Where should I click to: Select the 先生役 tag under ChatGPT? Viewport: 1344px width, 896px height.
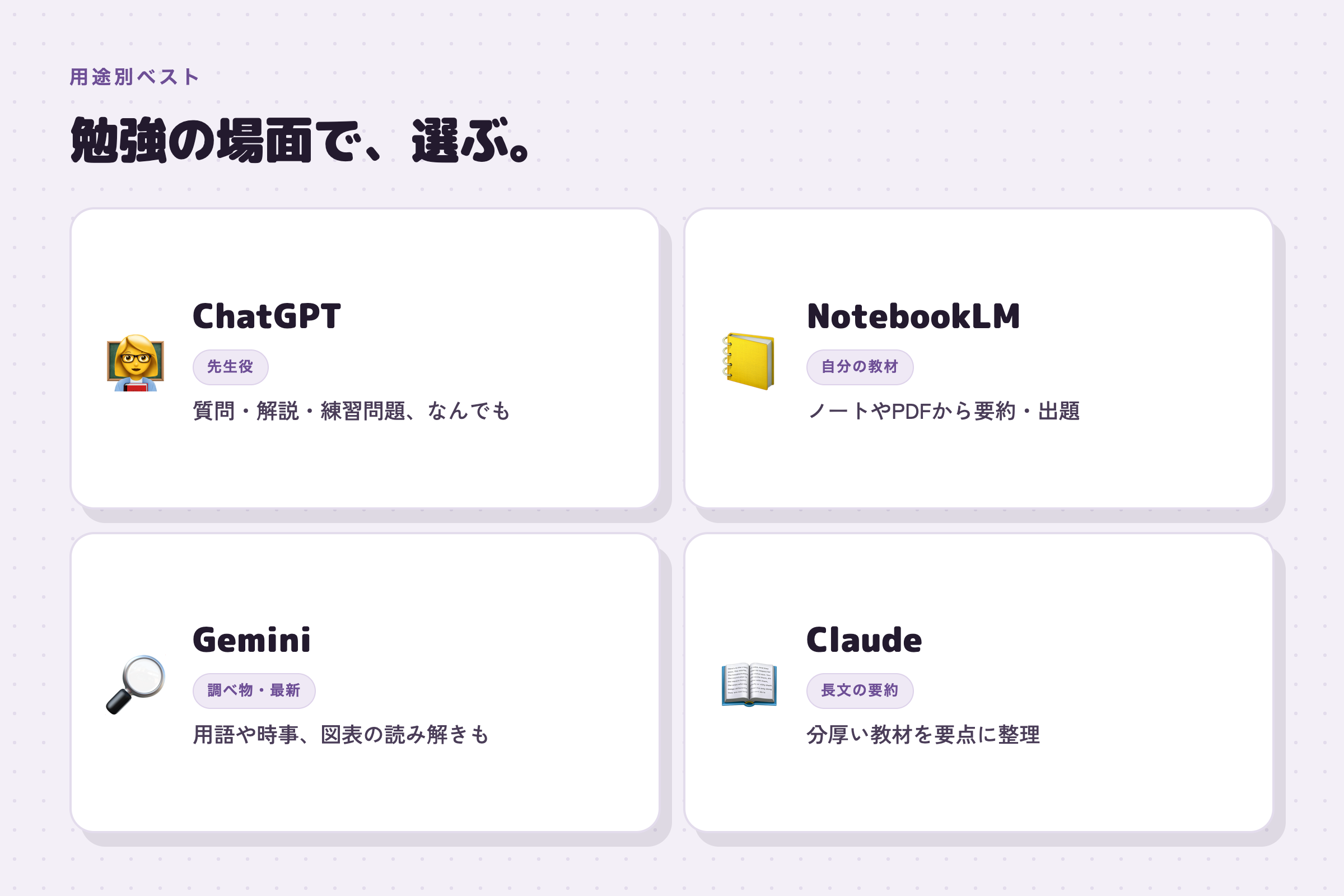click(230, 367)
